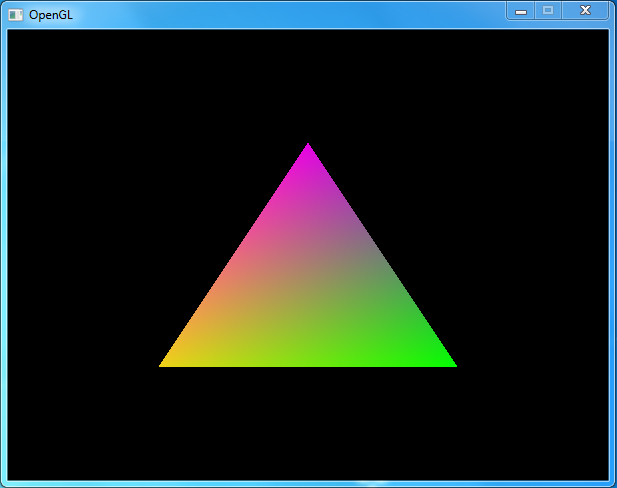
Task: Minimize the OpenGL window
Action: pos(521,11)
